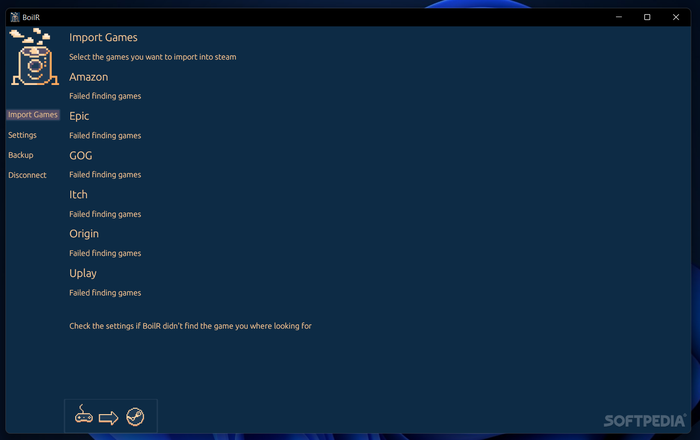Click the Uplay platform heading
Image resolution: width=700 pixels, height=440 pixels.
click(83, 273)
